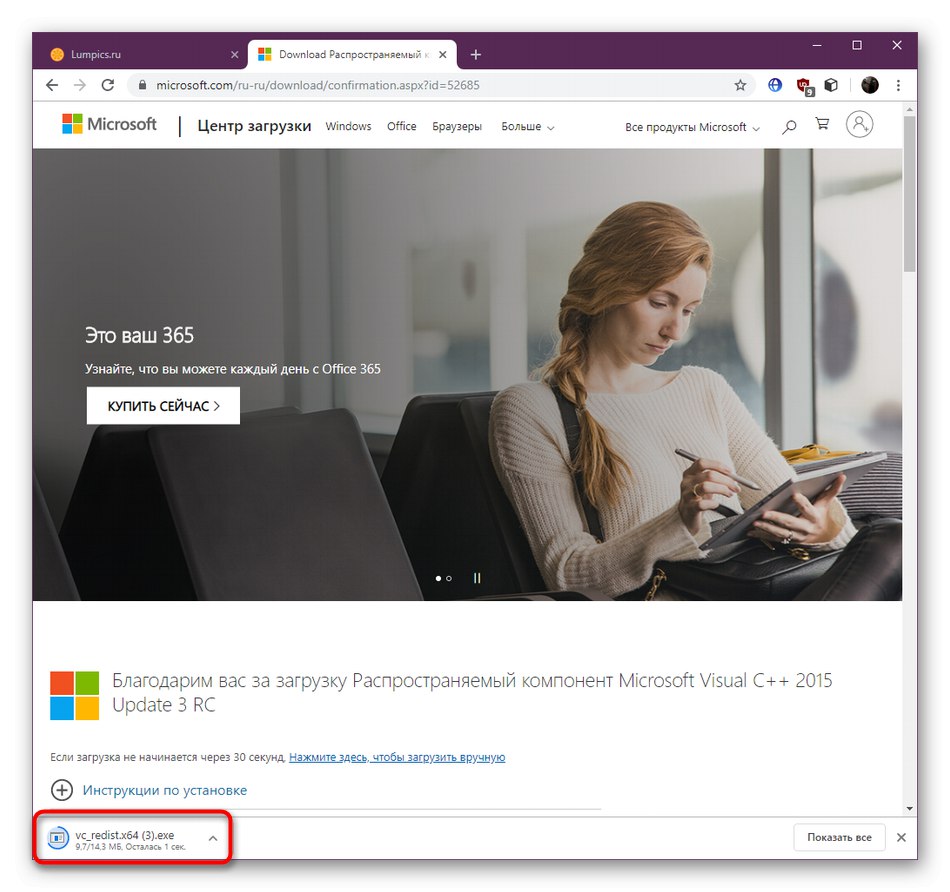Open the red shield ad-blocker extension

point(805,86)
